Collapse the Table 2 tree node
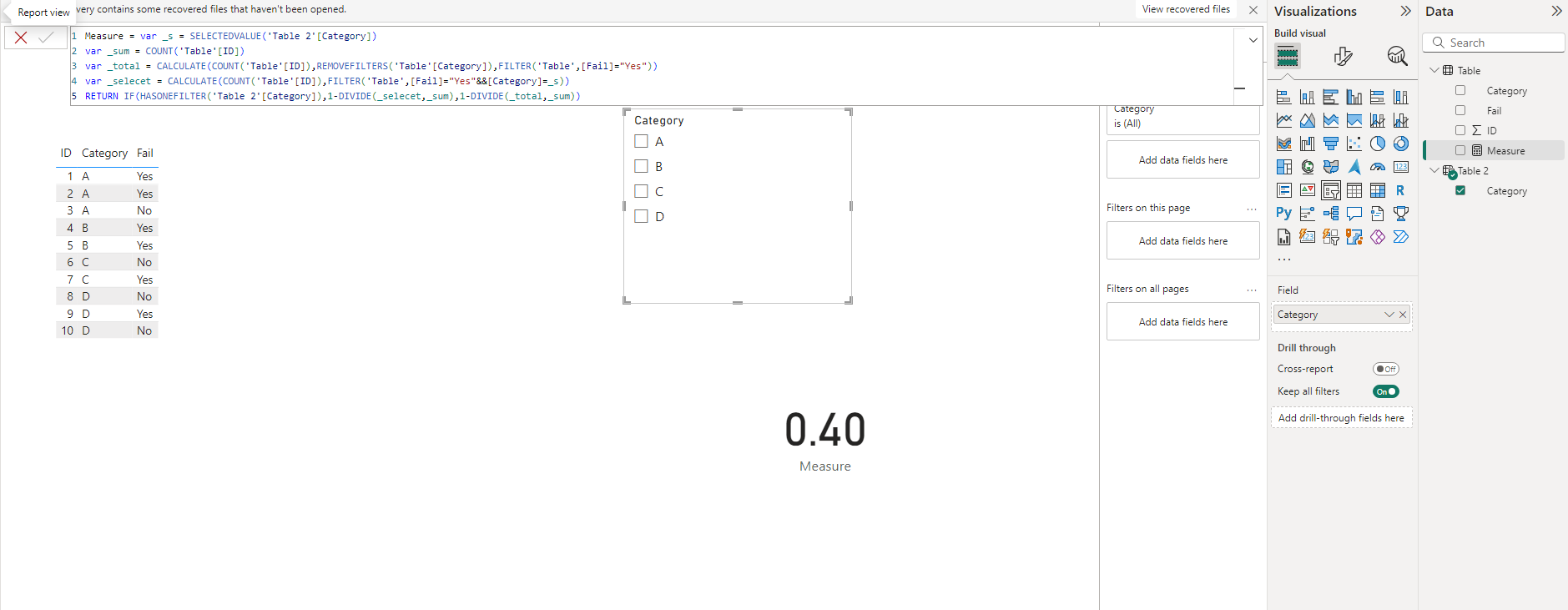This screenshot has width=1568, height=610. [1434, 171]
